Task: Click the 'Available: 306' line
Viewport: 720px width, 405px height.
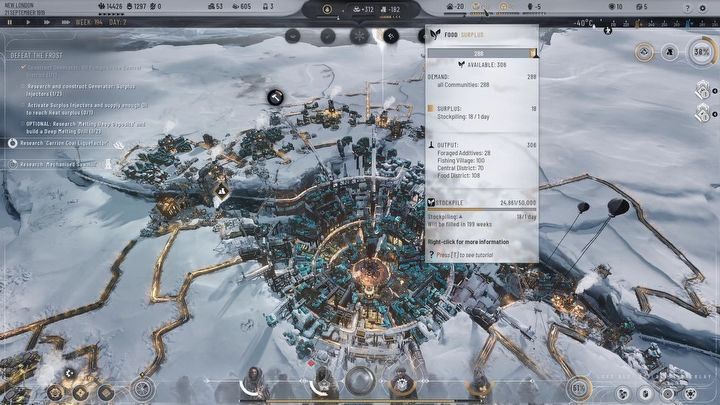Action: (482, 65)
